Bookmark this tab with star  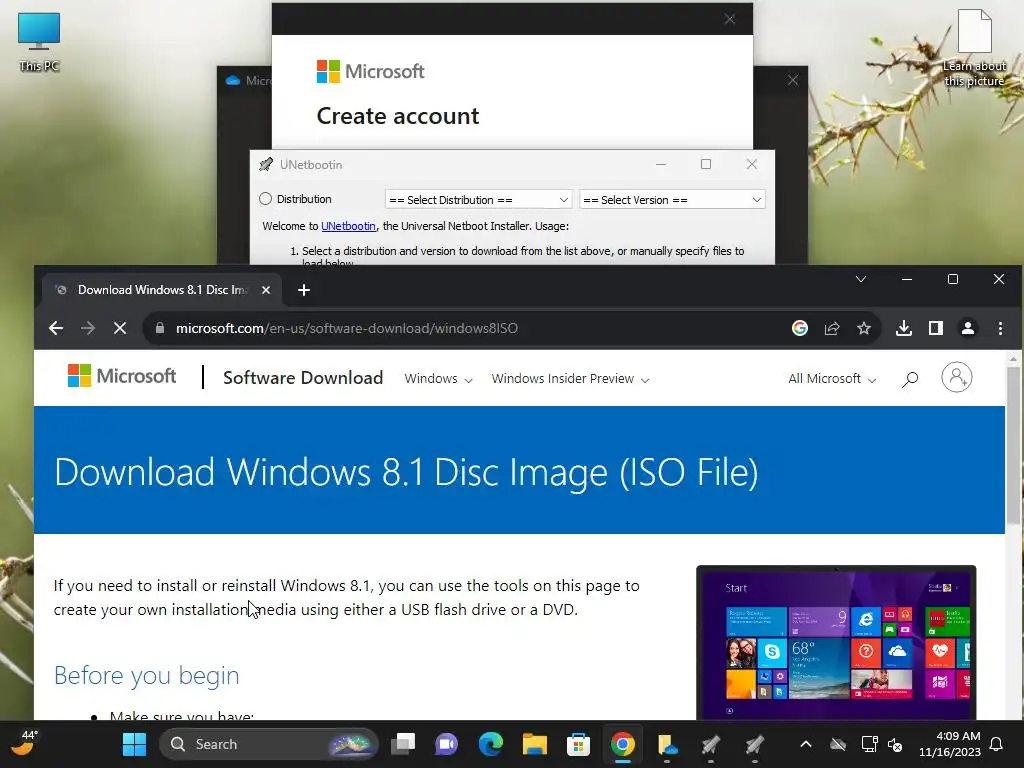coord(864,328)
